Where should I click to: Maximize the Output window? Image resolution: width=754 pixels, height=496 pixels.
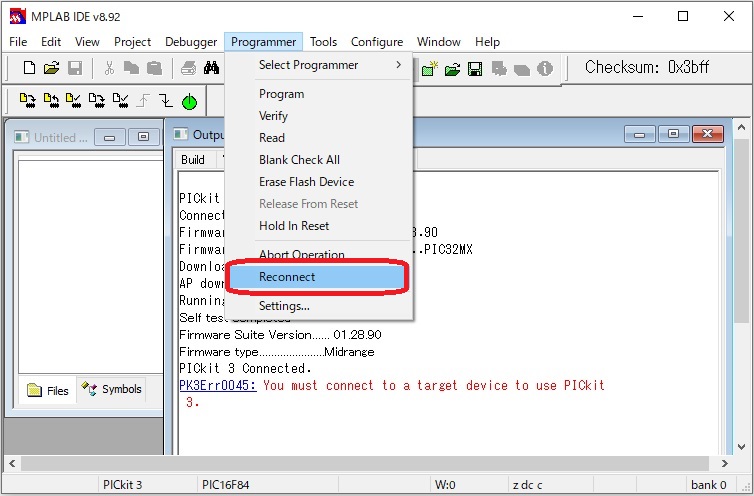673,134
